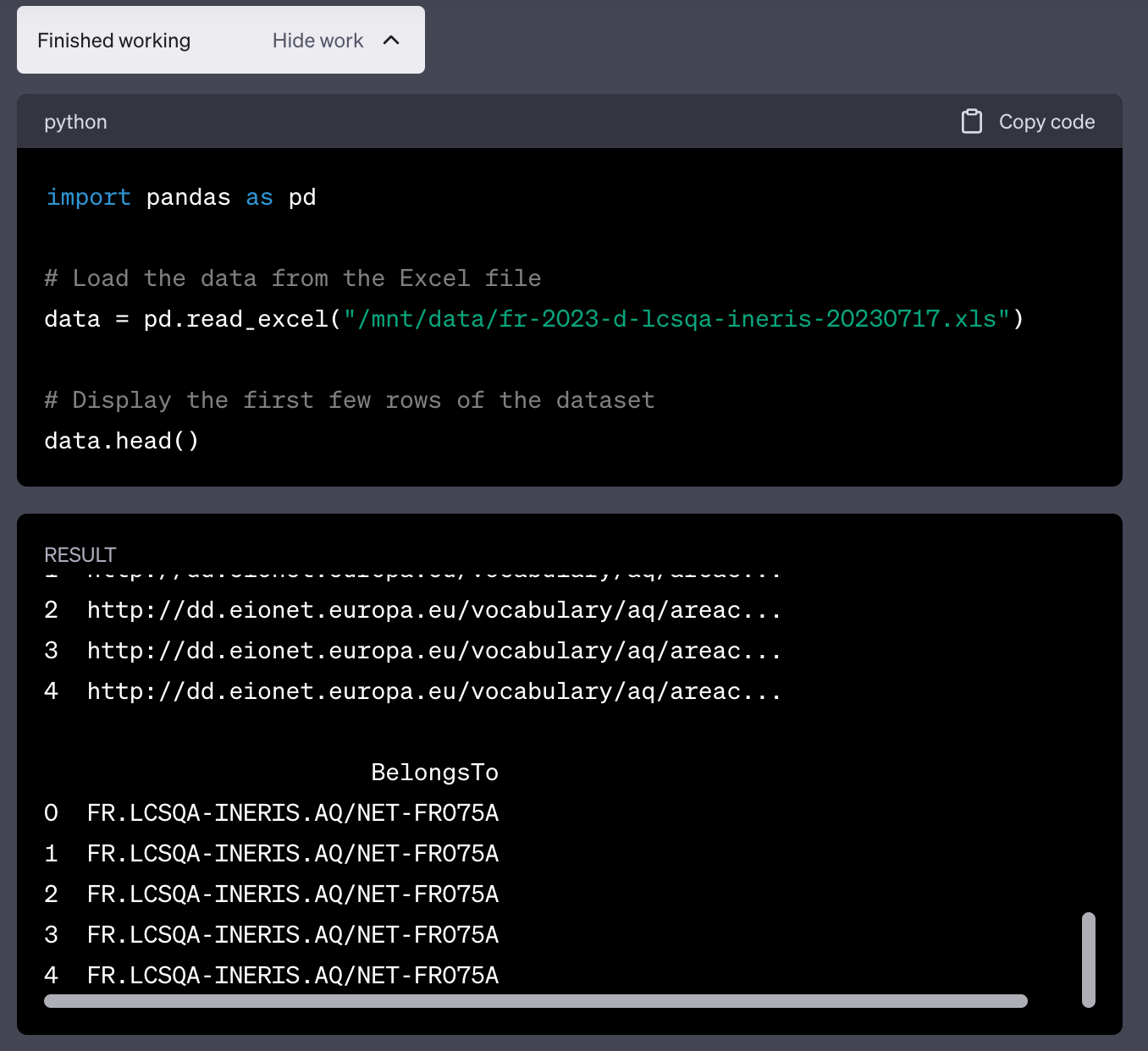Click the eionet.europa.eu vocabulary URL in row 2

click(433, 609)
